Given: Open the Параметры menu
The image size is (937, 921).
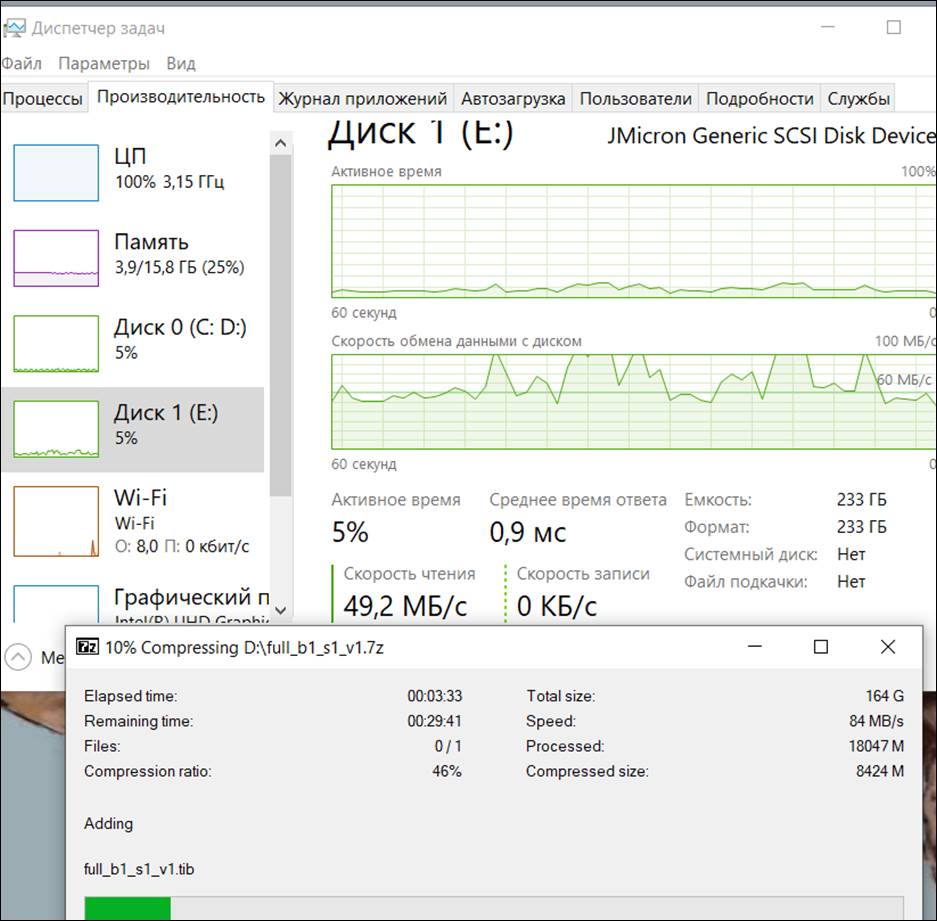Looking at the screenshot, I should click(104, 63).
